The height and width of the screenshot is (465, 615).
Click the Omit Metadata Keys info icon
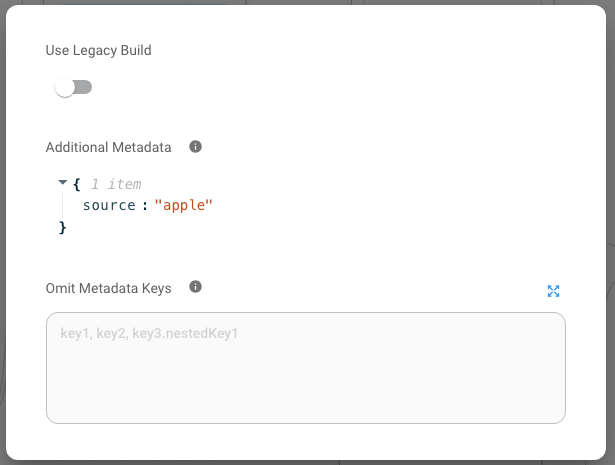tap(195, 287)
